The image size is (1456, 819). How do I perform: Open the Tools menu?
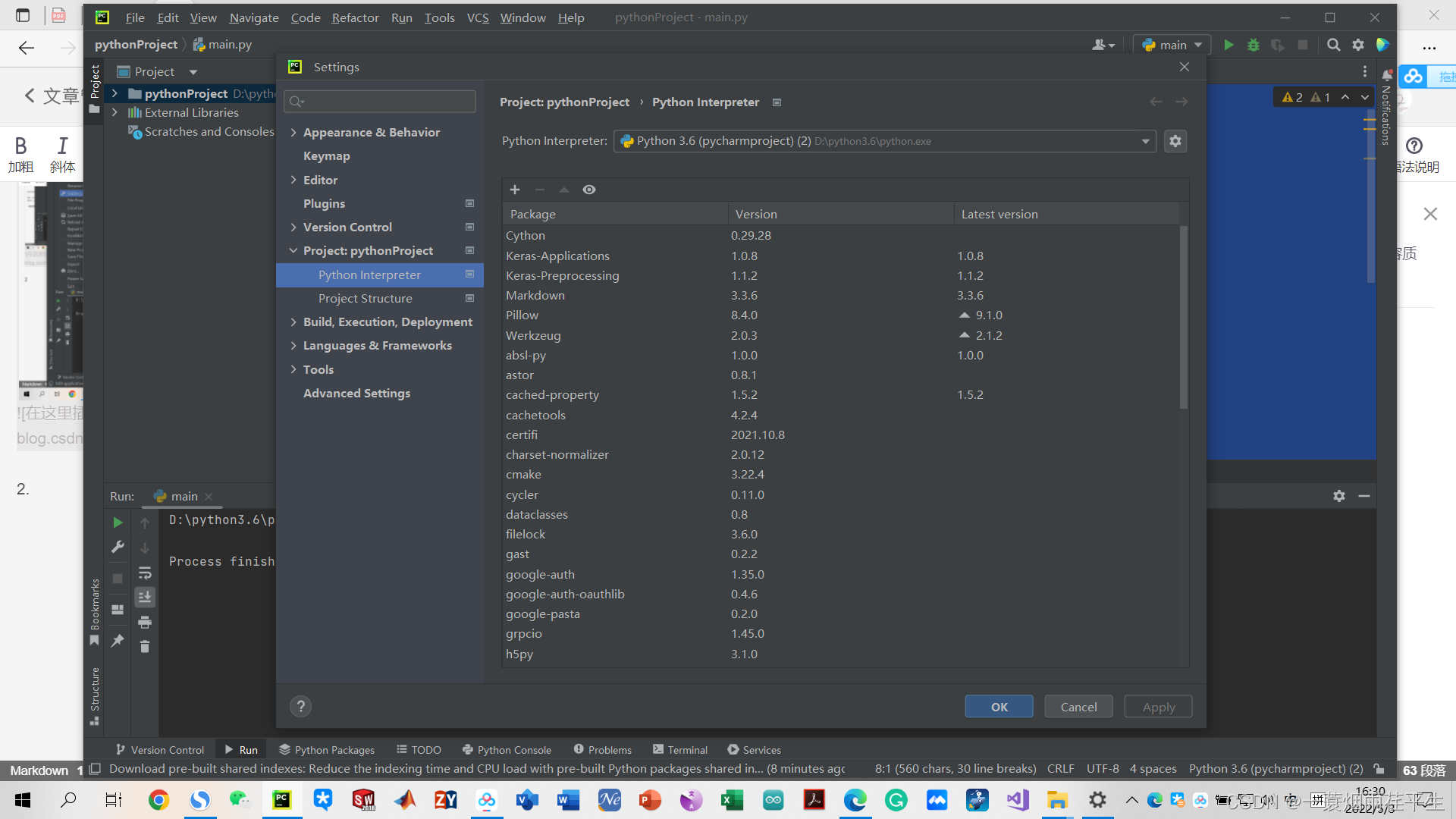439,17
